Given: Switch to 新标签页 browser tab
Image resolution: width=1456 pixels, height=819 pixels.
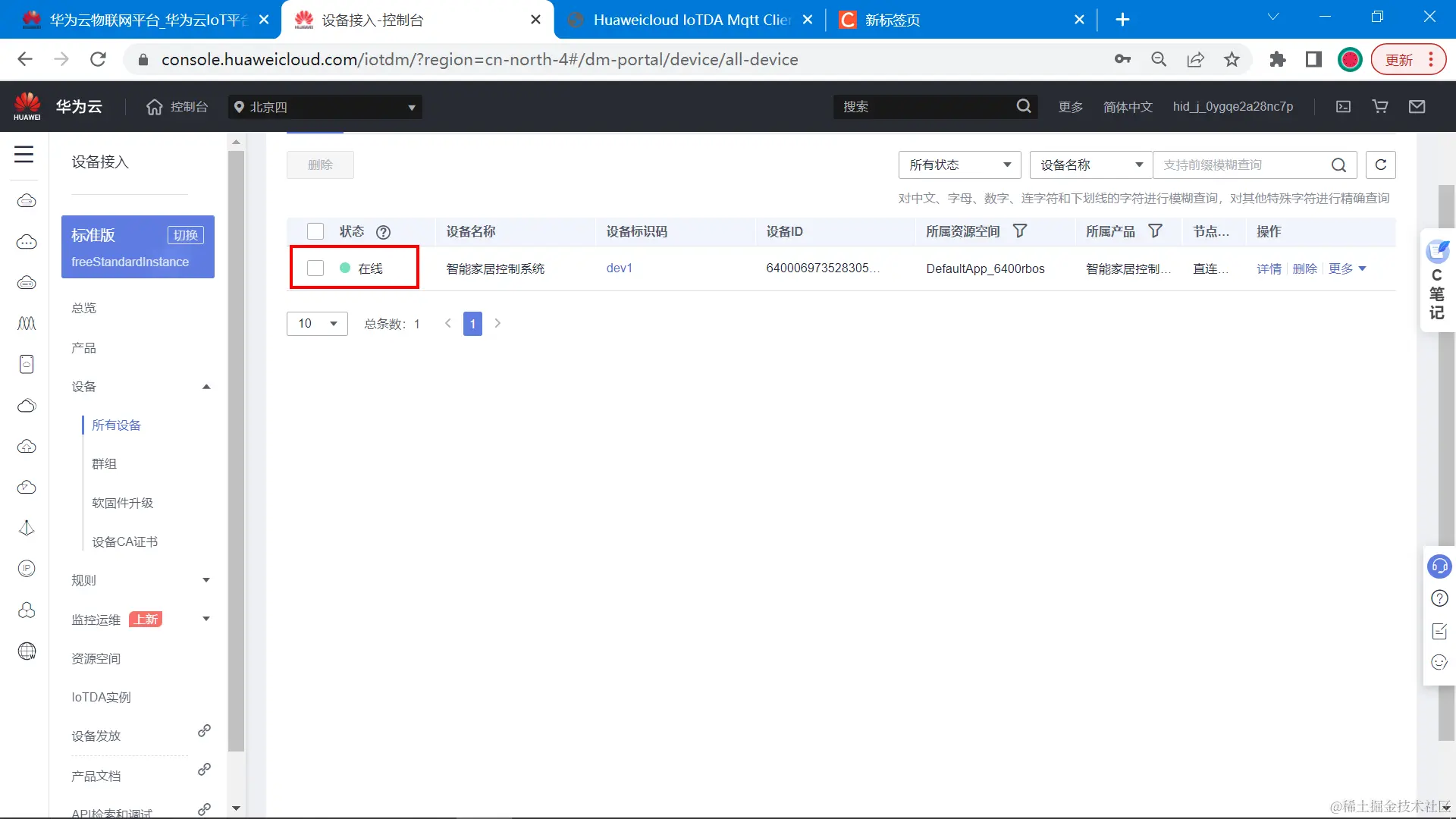Looking at the screenshot, I should [x=962, y=20].
